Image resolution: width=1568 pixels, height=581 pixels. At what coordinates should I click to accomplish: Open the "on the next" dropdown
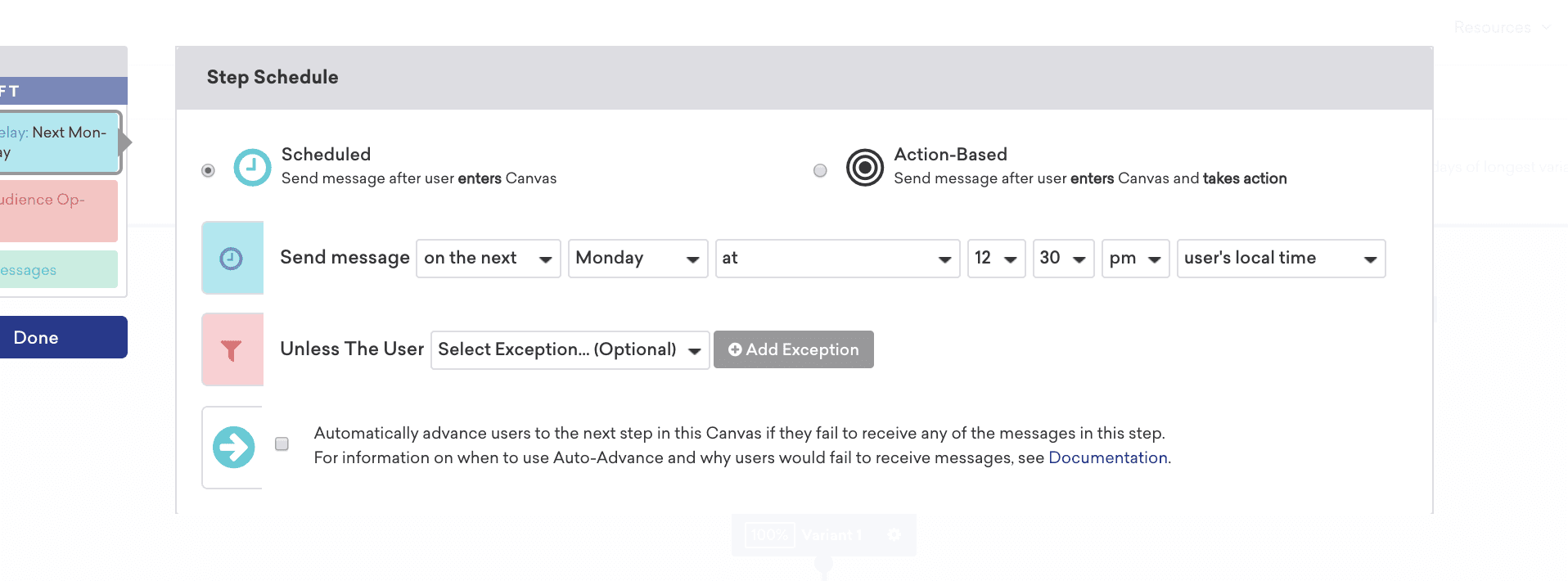(488, 259)
